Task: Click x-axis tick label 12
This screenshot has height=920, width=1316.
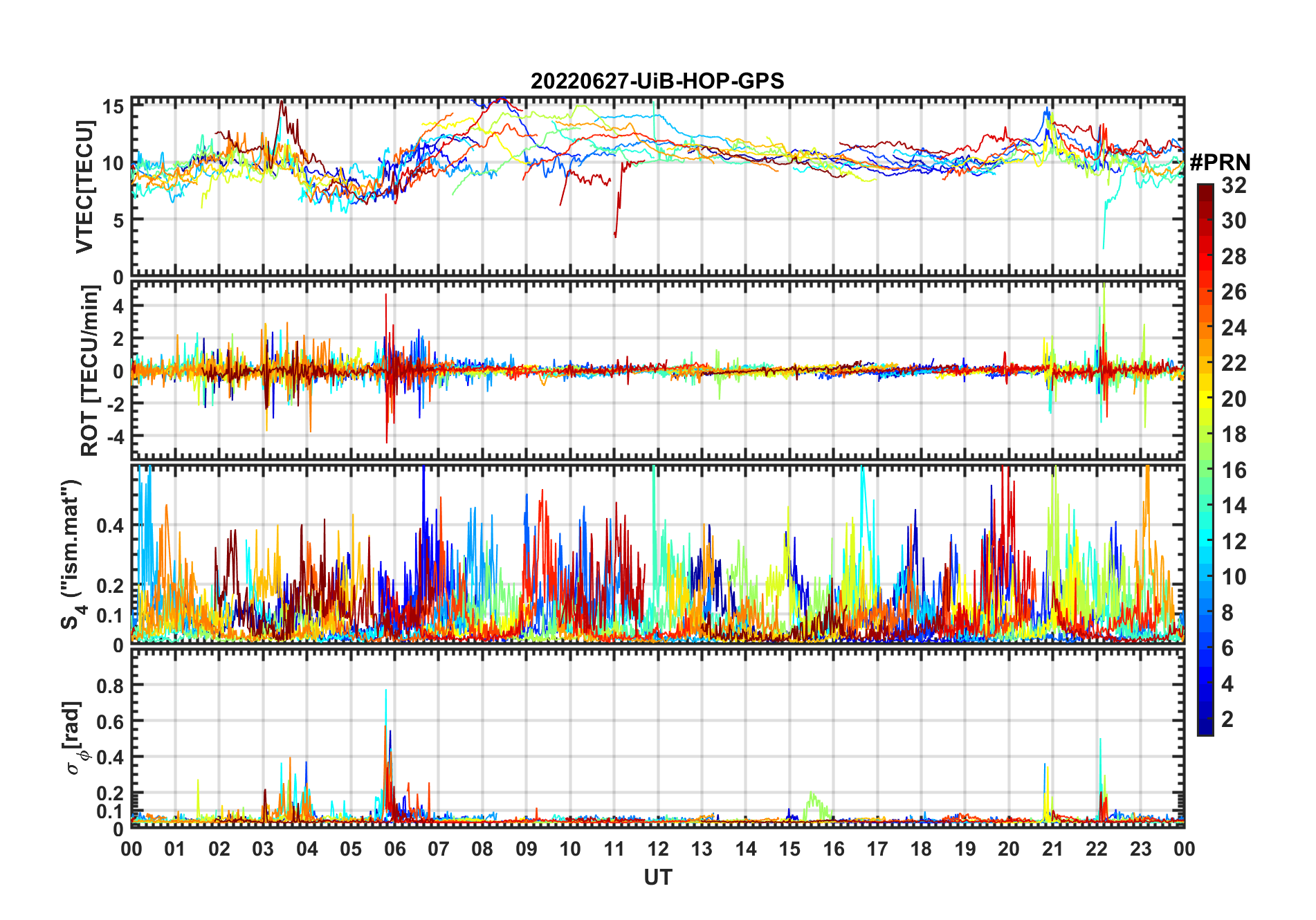Action: tap(657, 849)
